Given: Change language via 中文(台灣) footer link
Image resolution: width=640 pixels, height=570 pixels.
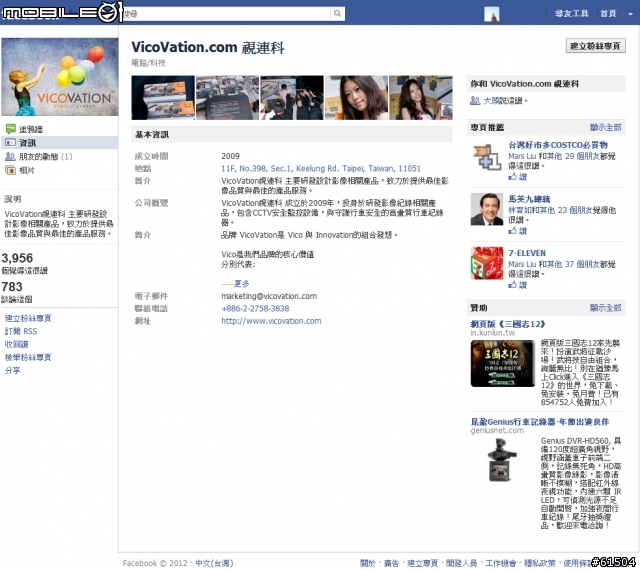Looking at the screenshot, I should [x=214, y=563].
